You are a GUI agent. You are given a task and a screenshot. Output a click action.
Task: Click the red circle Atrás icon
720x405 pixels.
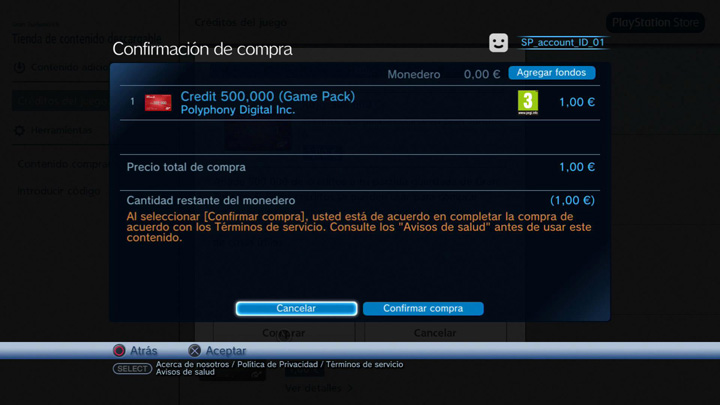[x=119, y=350]
